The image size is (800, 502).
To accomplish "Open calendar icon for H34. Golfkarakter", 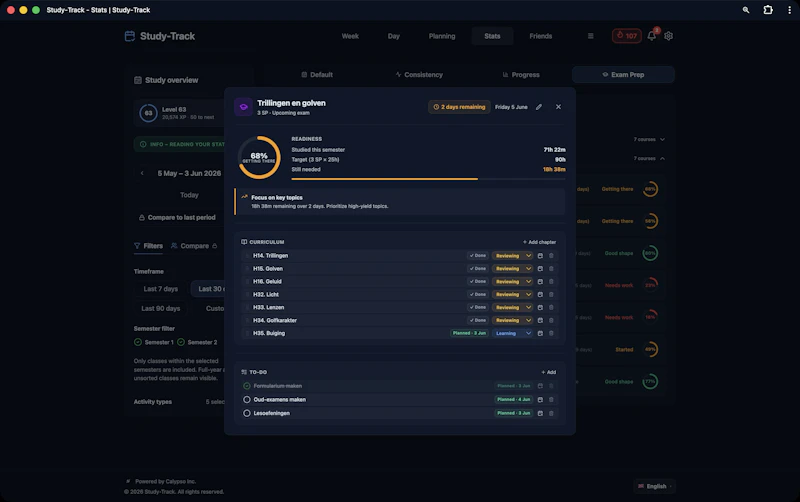I will tap(540, 320).
